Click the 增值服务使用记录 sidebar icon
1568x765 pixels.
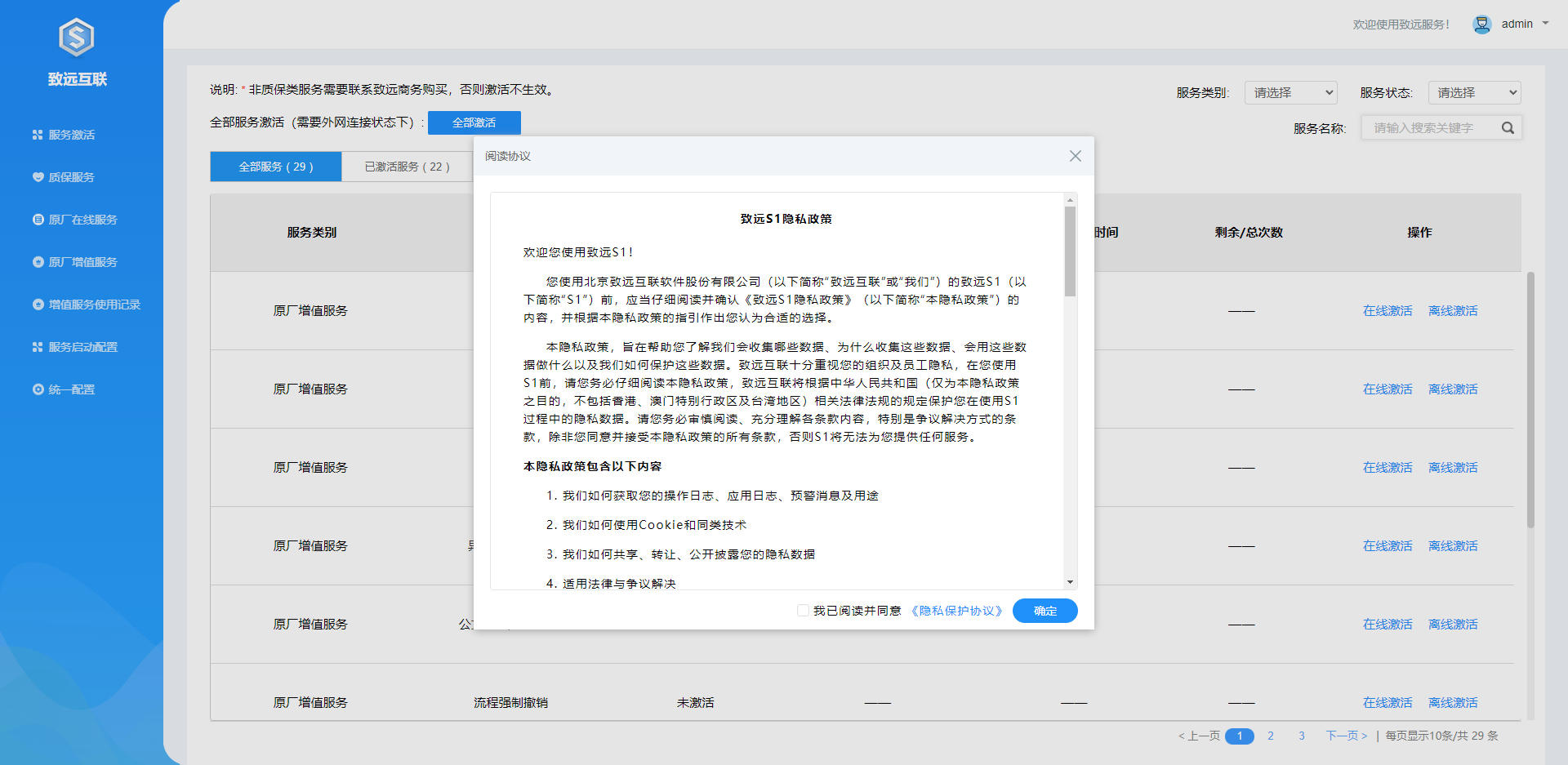coord(38,305)
